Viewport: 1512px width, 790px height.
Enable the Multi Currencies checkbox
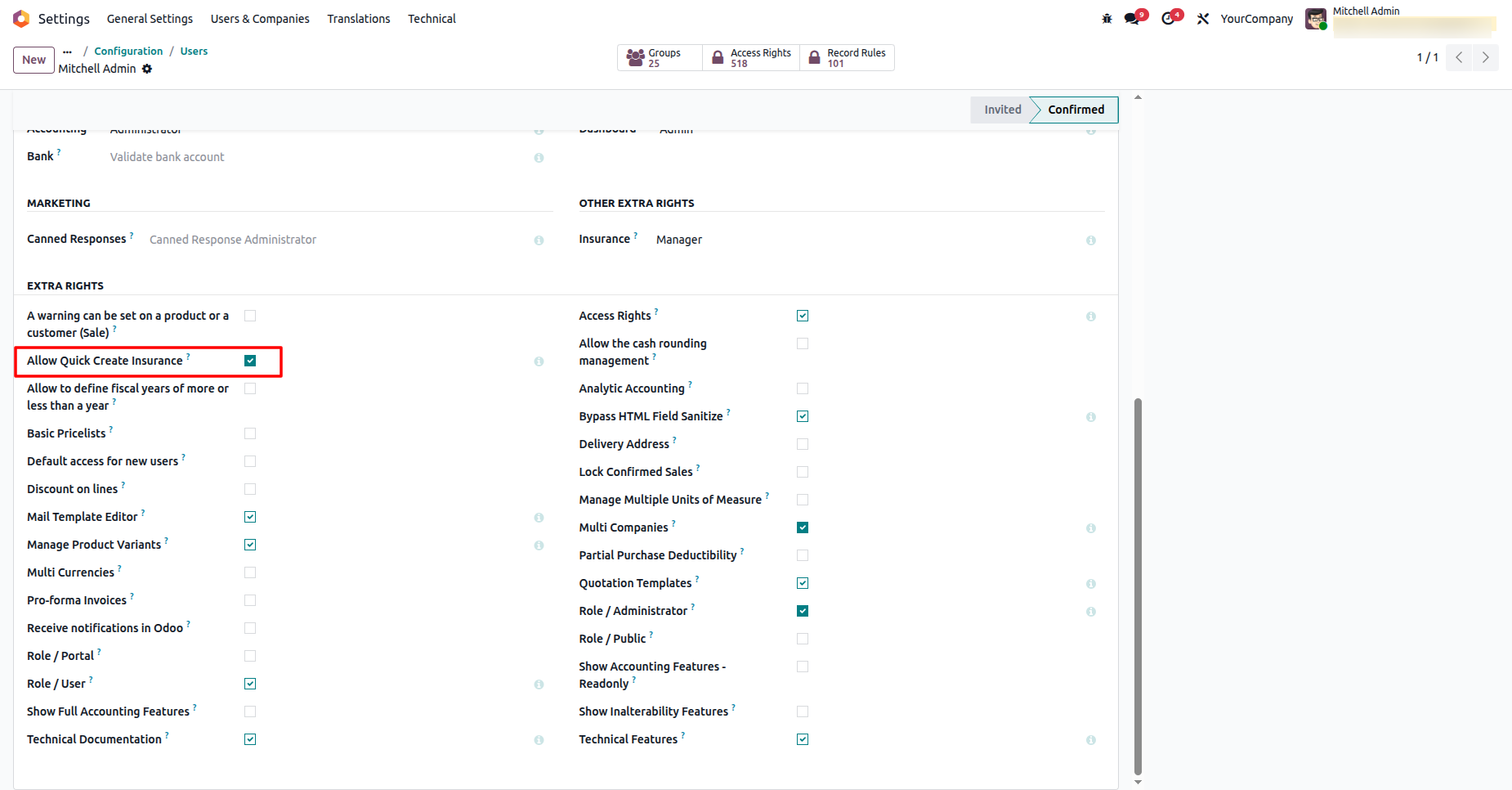(250, 572)
